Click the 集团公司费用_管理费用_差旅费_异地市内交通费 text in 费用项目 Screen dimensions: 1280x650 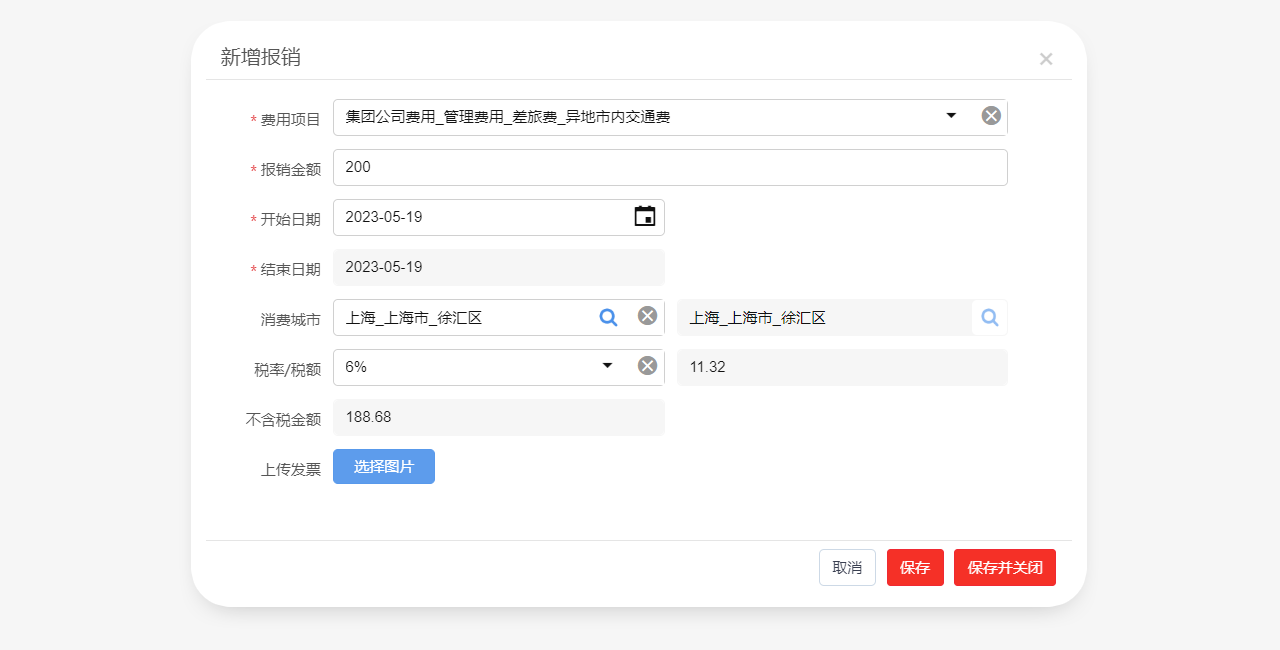[508, 117]
